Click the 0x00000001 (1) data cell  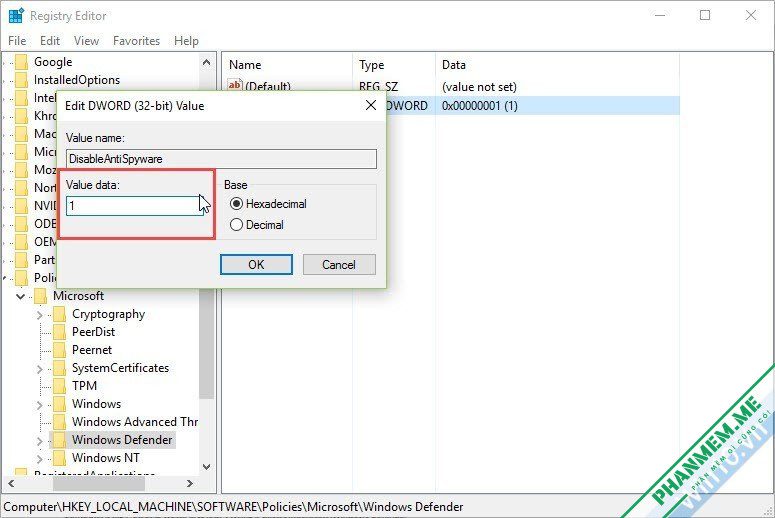(480, 106)
